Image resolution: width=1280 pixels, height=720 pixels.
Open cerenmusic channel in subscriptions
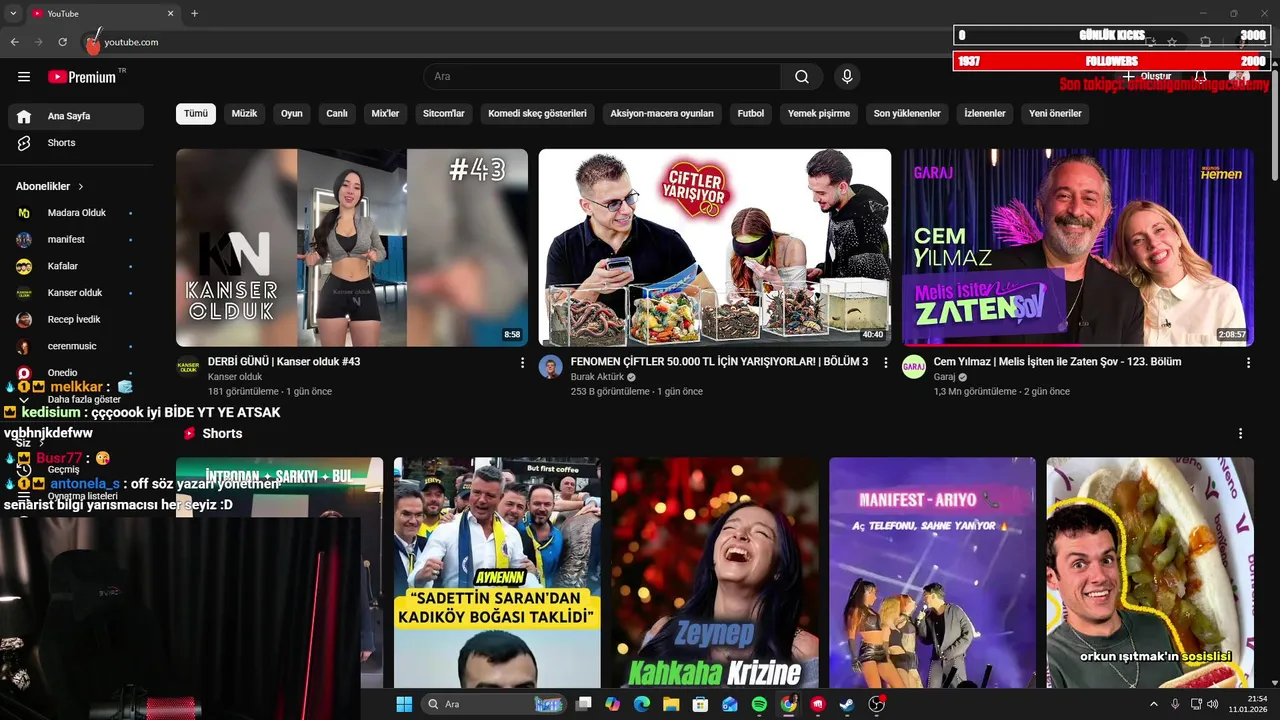click(76, 347)
